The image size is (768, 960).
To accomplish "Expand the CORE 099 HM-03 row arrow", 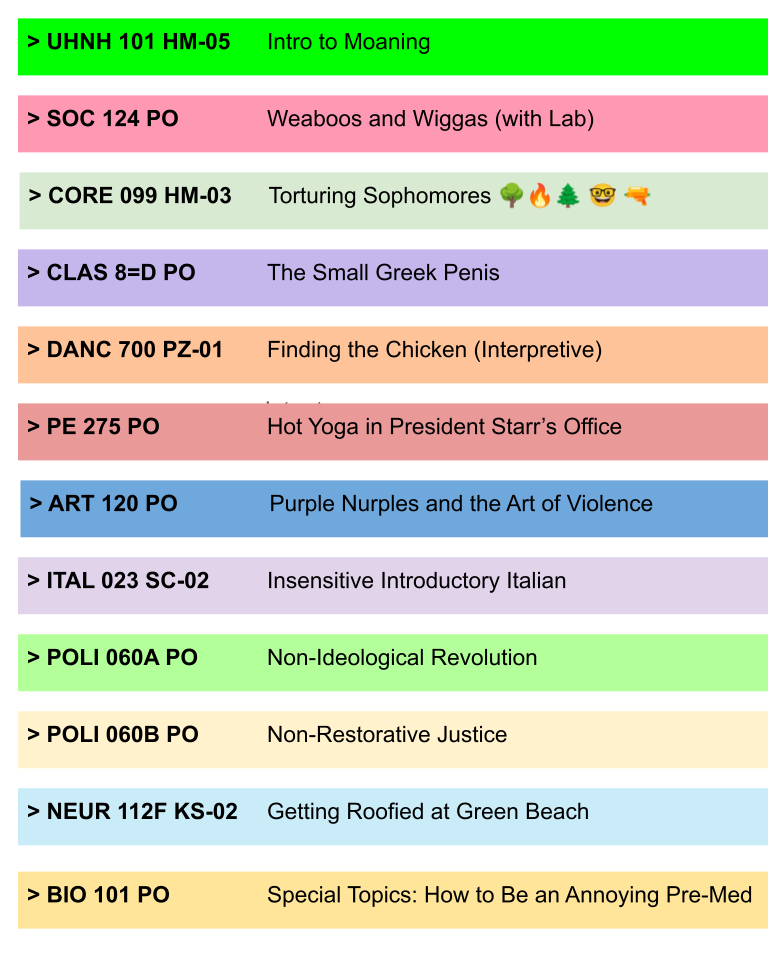I will pos(35,196).
